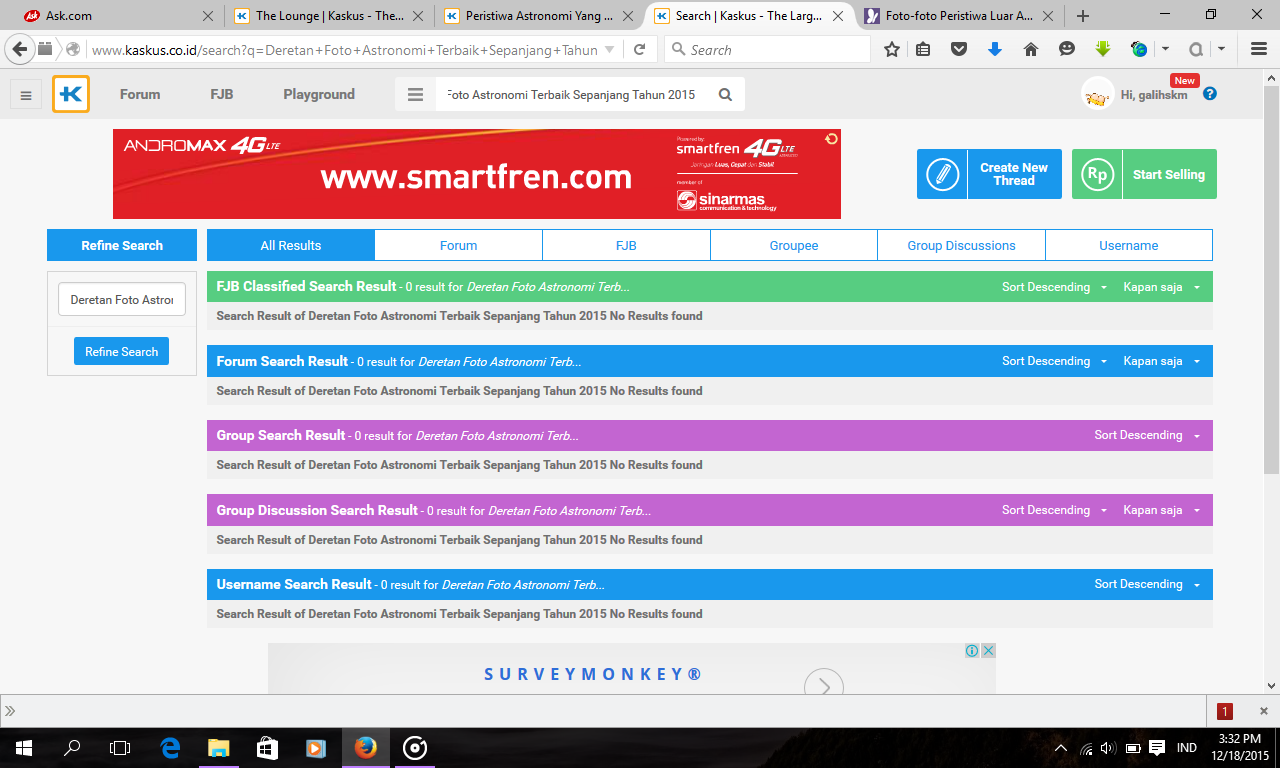Open File Explorer from taskbar
The width and height of the screenshot is (1280, 768).
click(218, 747)
